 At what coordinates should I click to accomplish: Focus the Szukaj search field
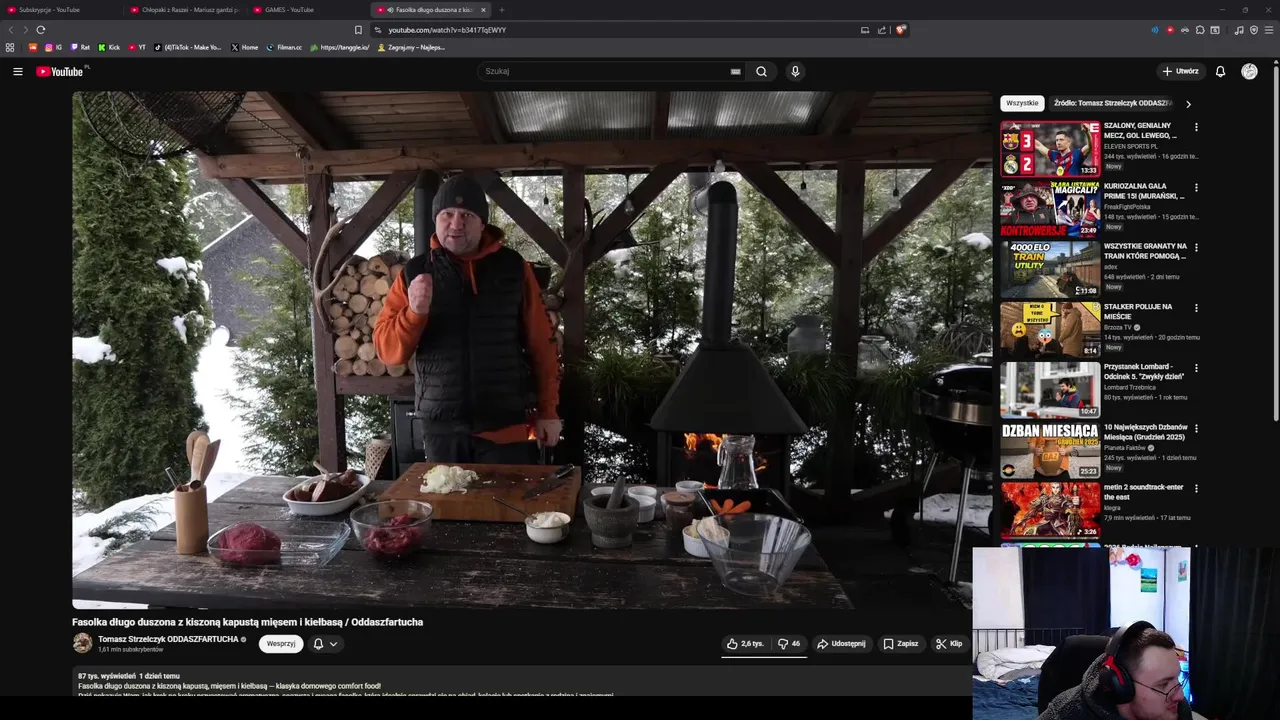pyautogui.click(x=605, y=71)
